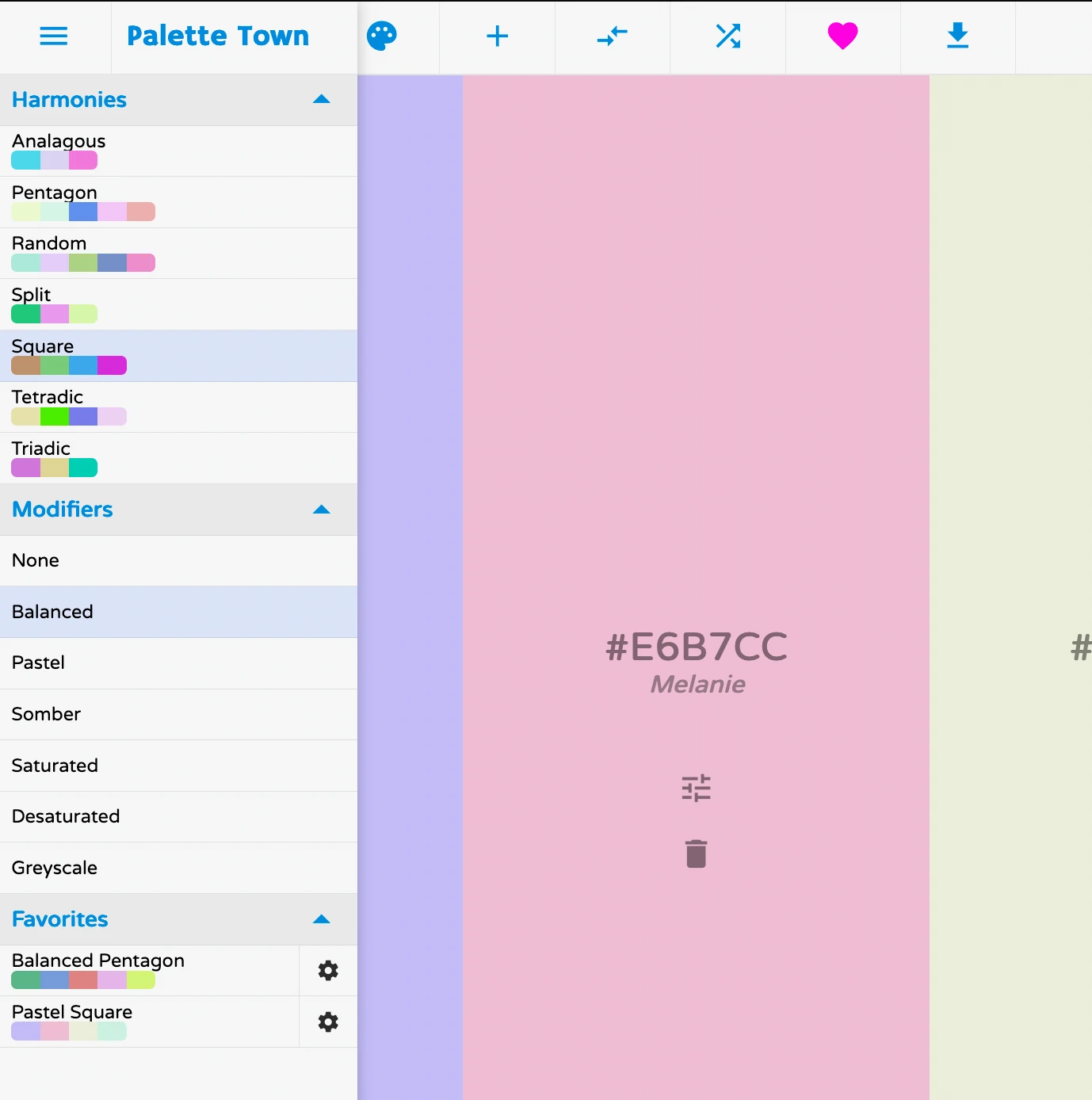1092x1100 pixels.
Task: Open settings for Balanced Pentagon favorite
Action: [328, 971]
